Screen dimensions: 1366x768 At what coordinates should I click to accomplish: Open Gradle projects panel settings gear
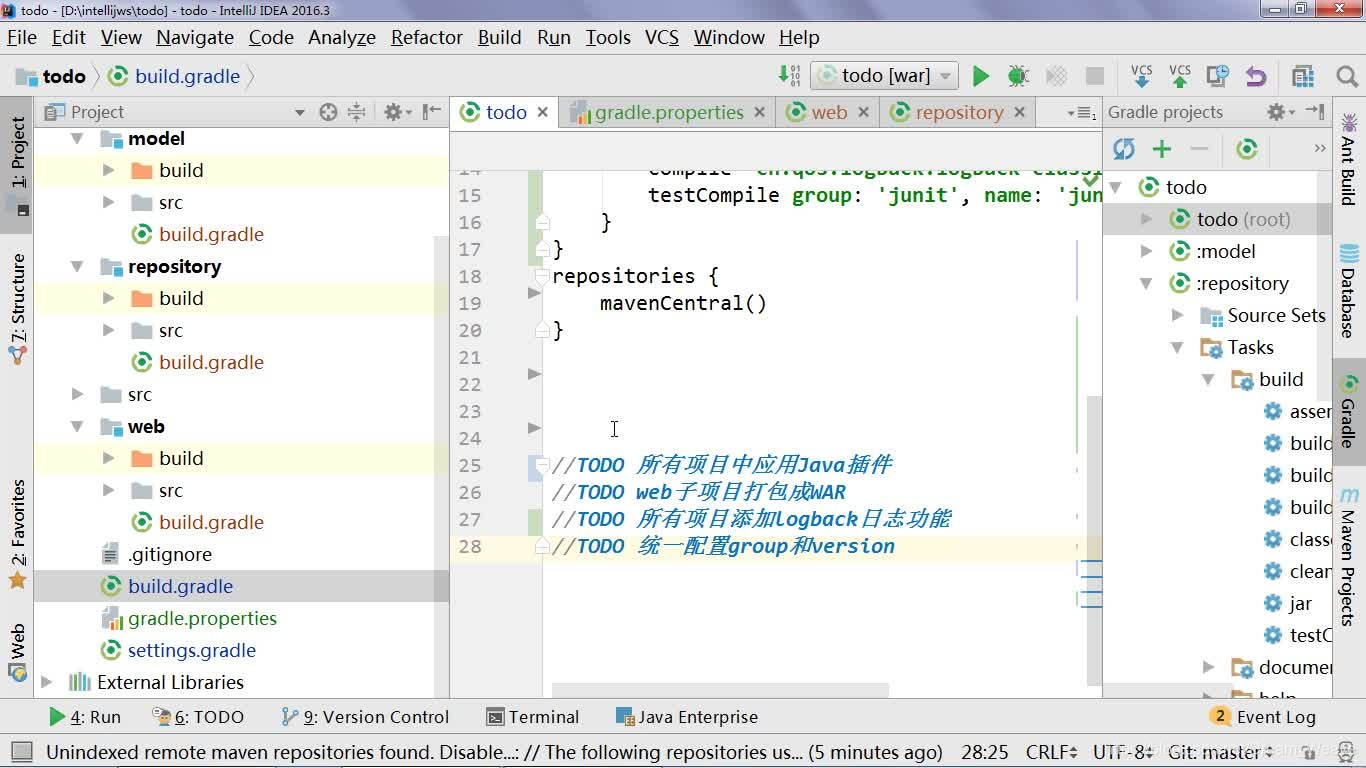point(1277,112)
